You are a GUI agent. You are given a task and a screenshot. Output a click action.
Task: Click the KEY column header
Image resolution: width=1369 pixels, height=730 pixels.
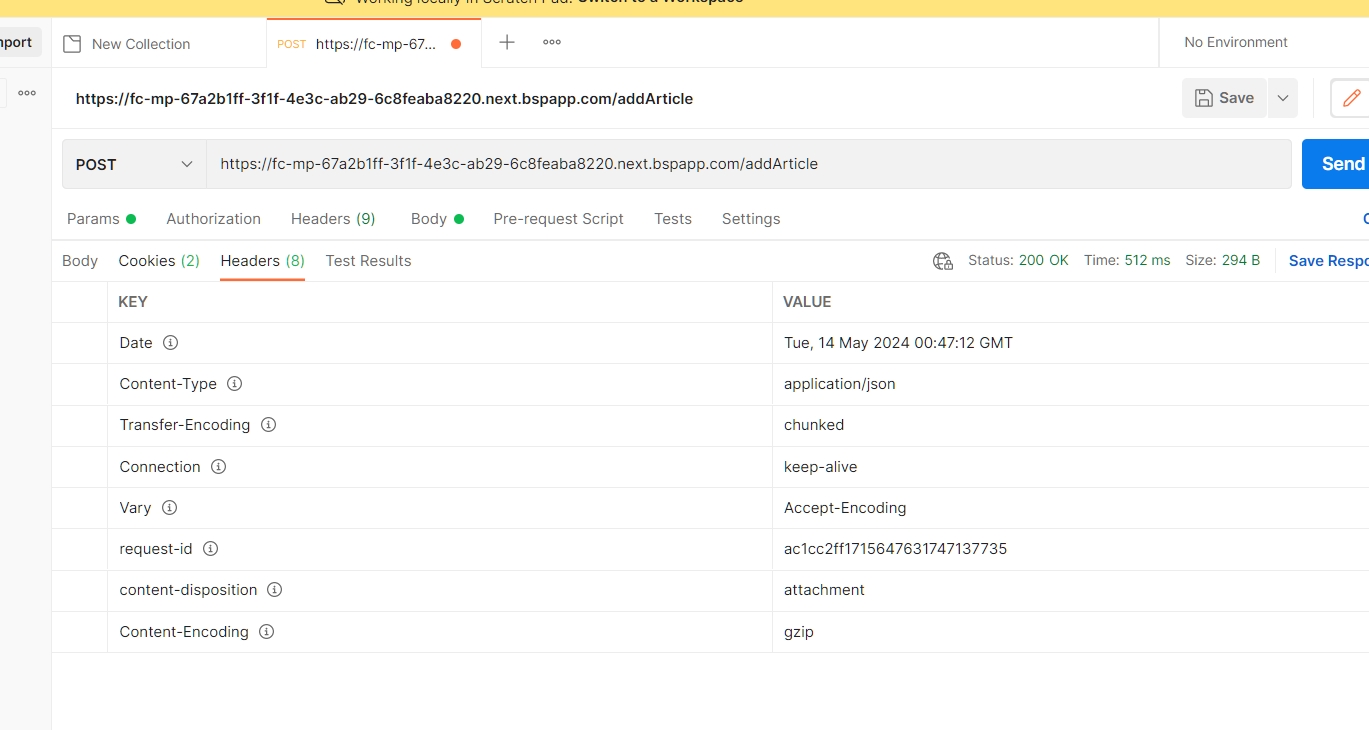pos(133,302)
